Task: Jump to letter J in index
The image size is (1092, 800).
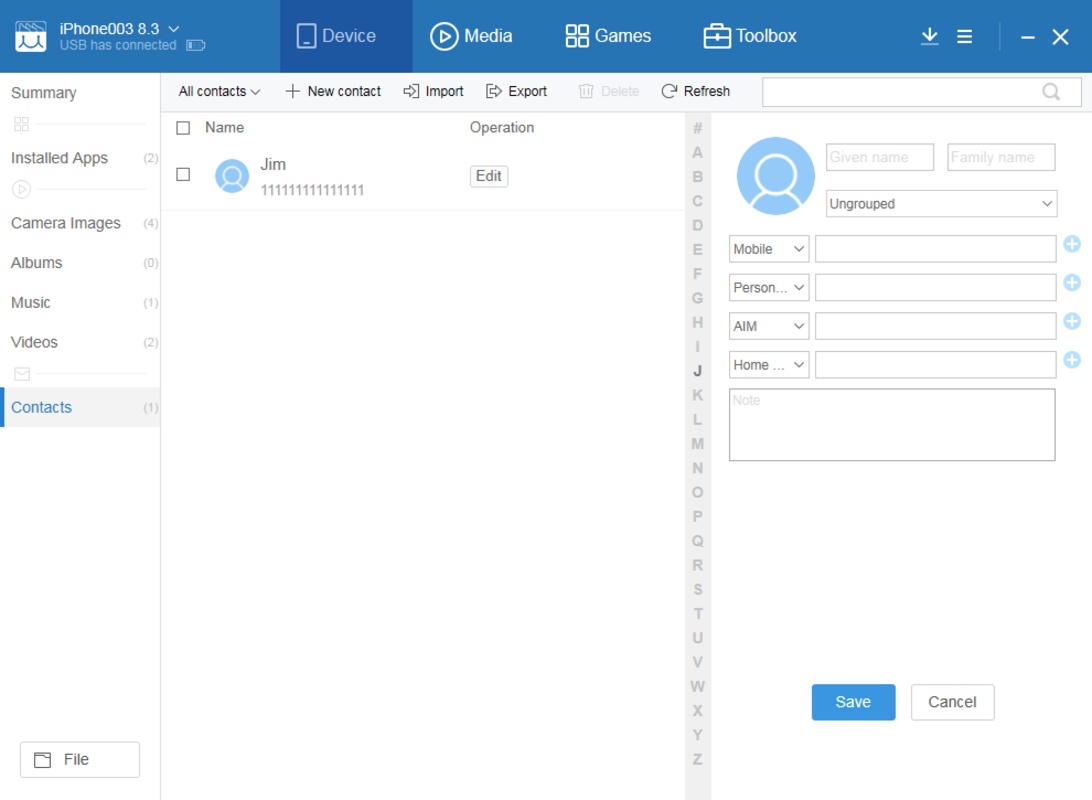Action: pyautogui.click(x=697, y=371)
